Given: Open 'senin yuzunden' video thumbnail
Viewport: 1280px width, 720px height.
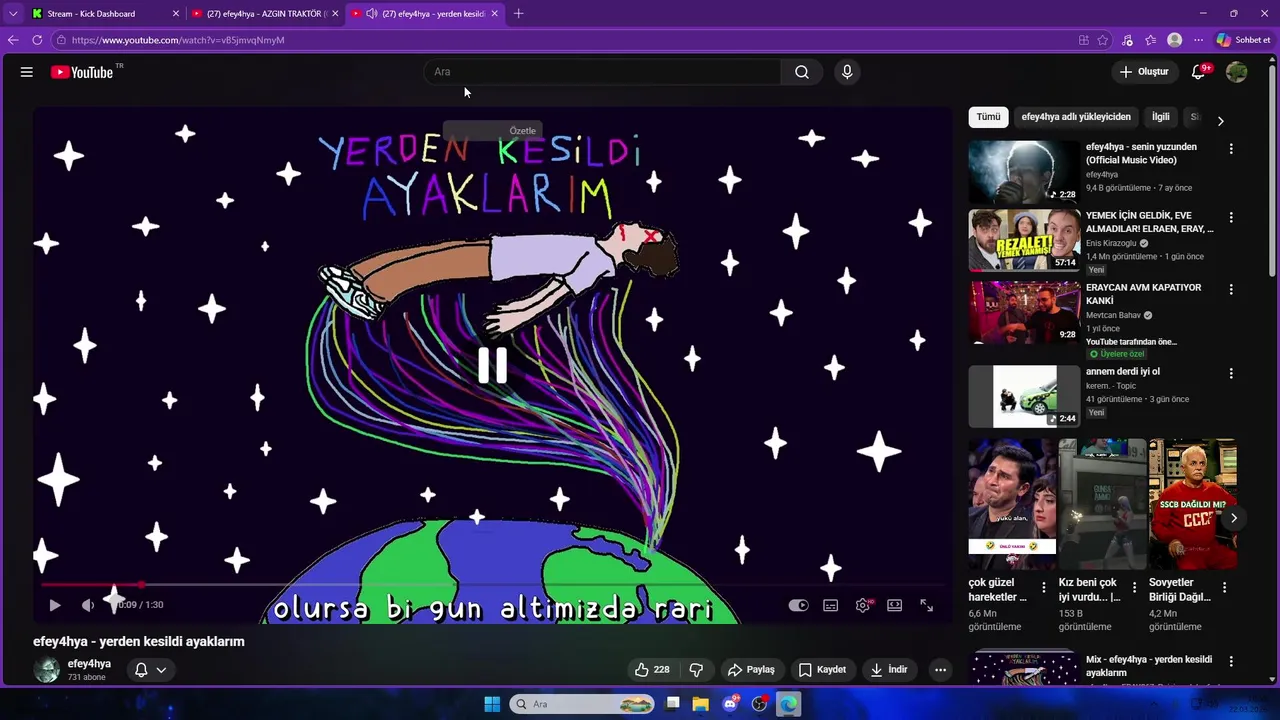Looking at the screenshot, I should click(1024, 172).
